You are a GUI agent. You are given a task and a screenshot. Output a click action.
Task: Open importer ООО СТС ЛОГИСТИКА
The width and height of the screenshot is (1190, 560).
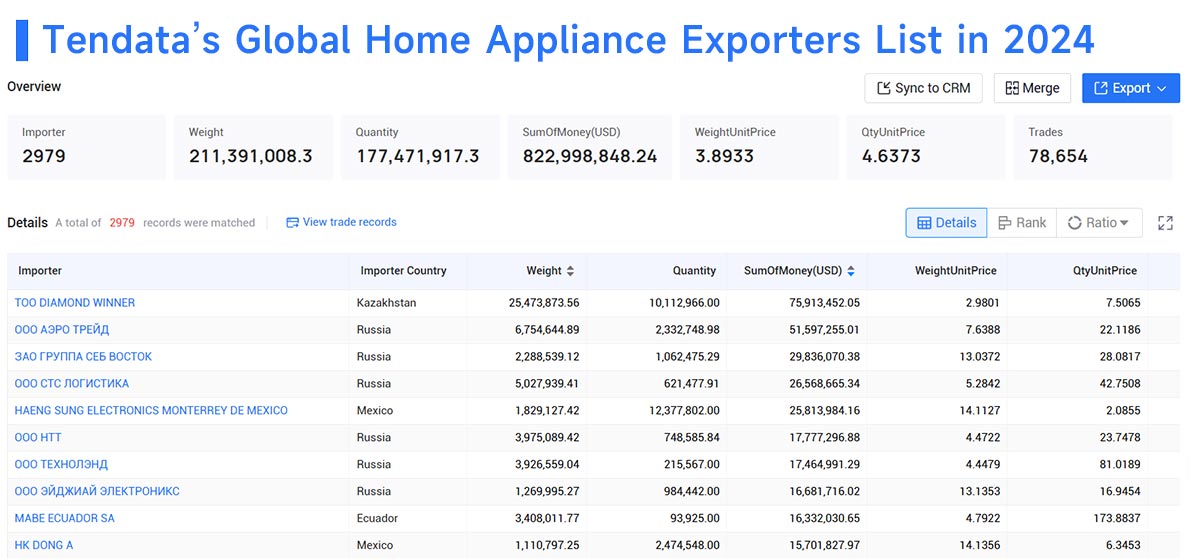71,384
